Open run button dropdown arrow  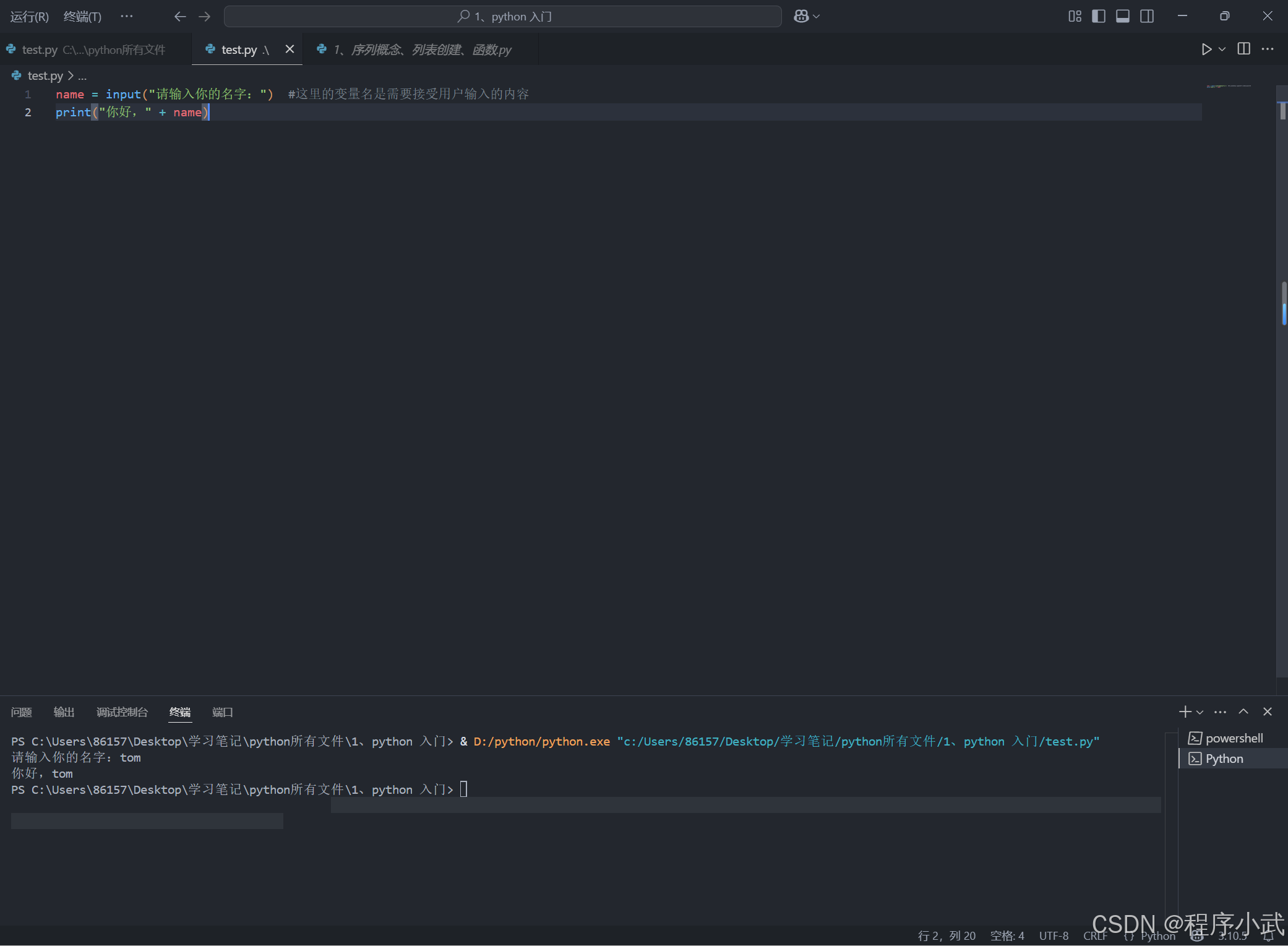pos(1222,49)
